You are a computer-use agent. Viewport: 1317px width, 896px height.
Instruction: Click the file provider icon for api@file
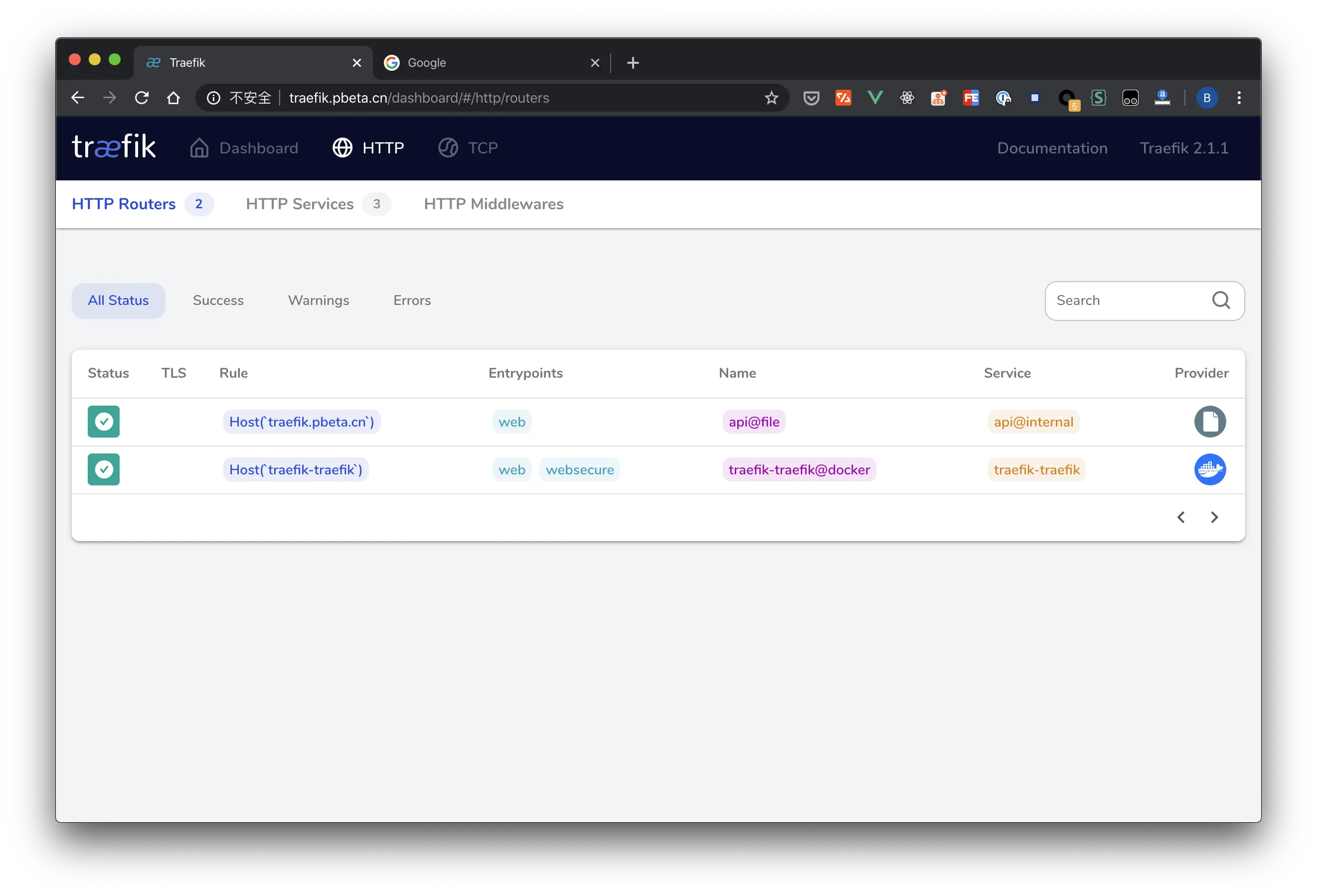point(1210,422)
